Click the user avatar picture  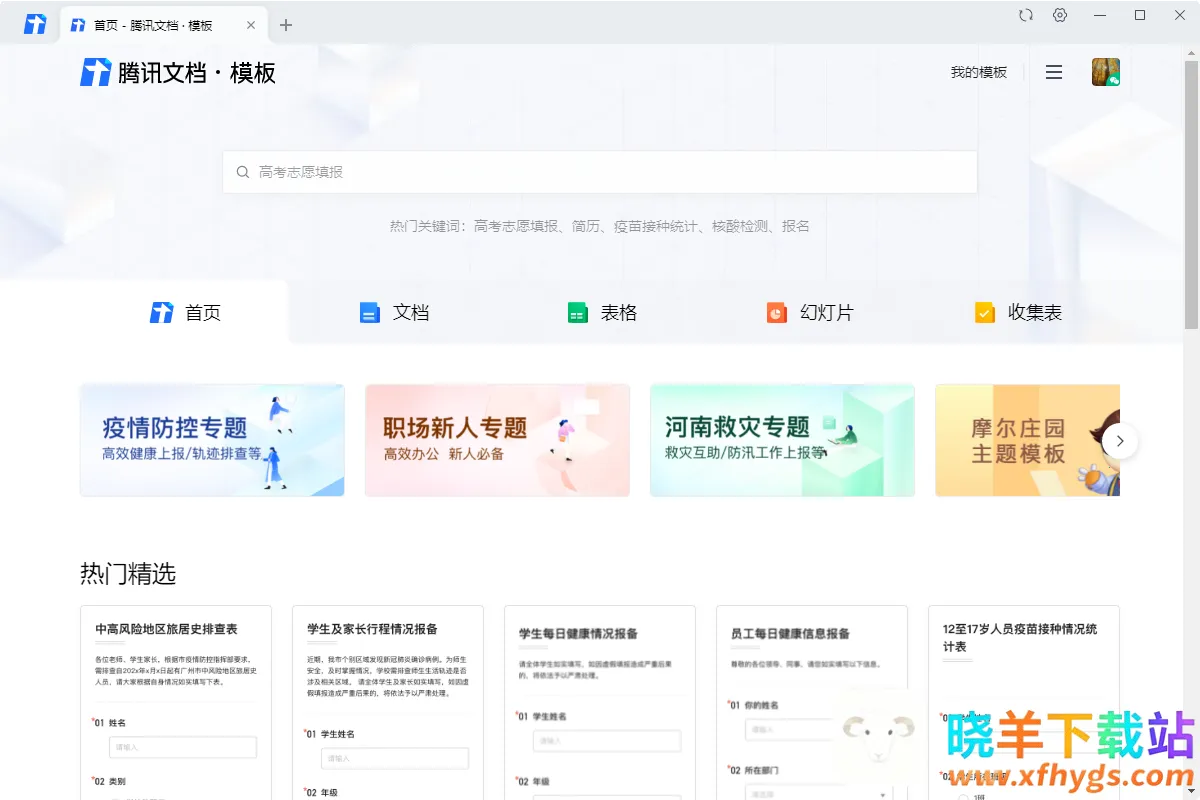click(x=1105, y=72)
